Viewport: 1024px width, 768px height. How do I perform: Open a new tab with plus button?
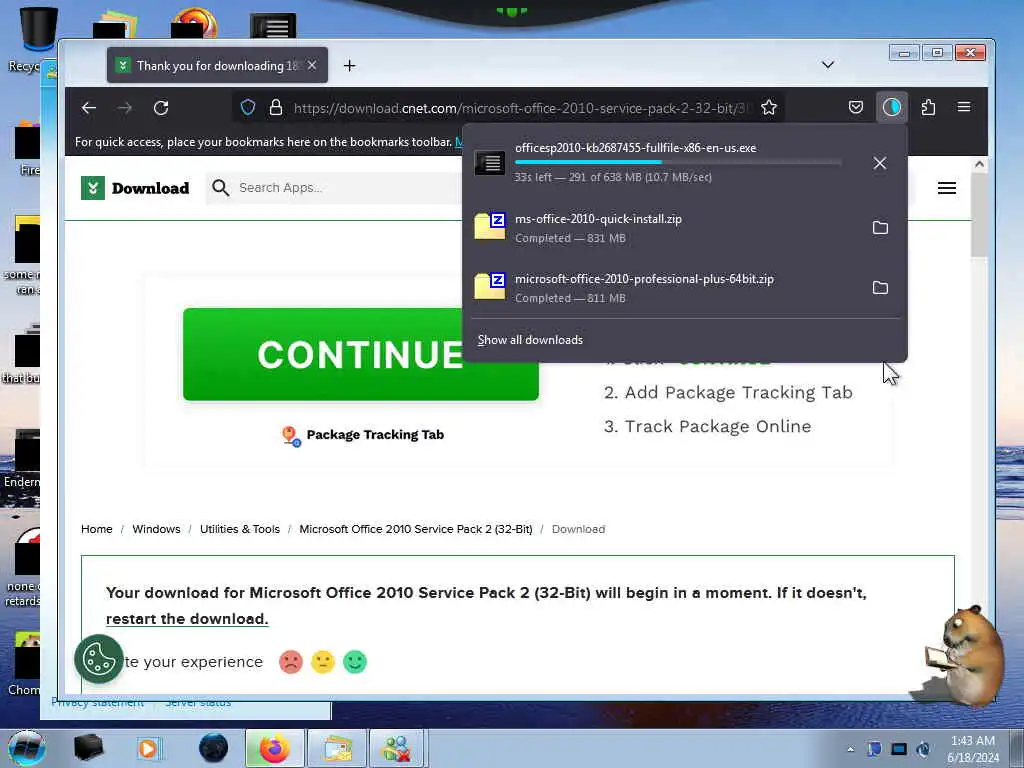click(x=349, y=65)
